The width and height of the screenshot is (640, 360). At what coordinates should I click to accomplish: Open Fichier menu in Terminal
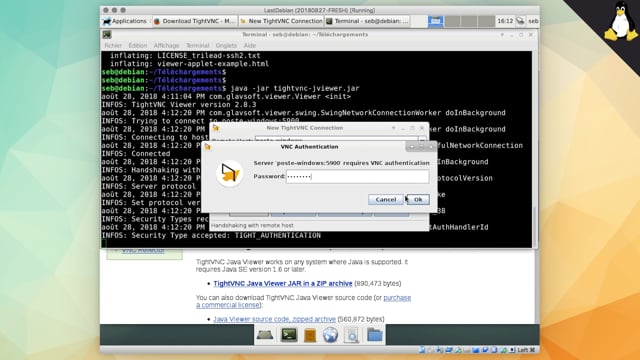coord(113,45)
